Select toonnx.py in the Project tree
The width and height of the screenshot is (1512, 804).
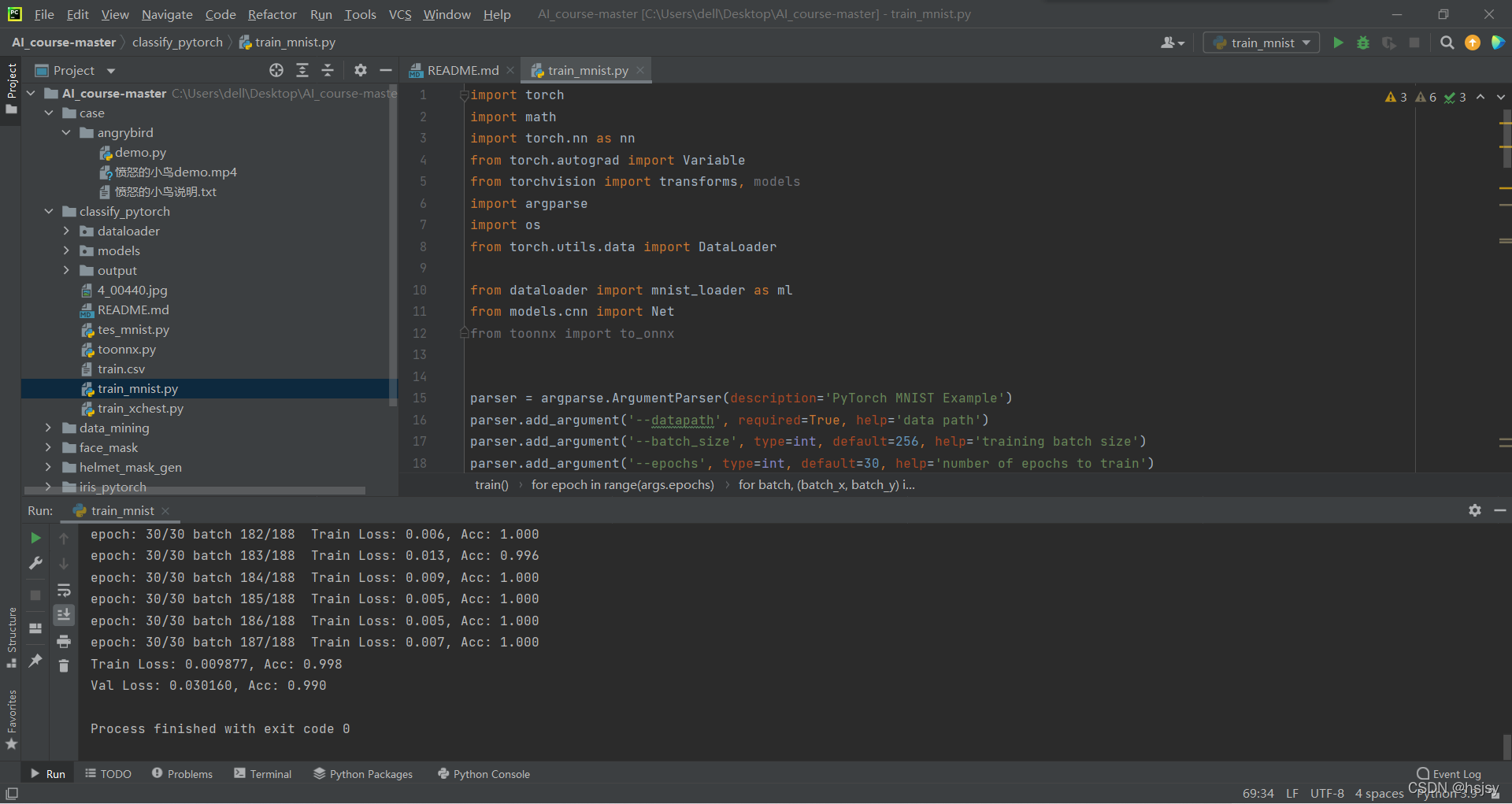tap(126, 349)
